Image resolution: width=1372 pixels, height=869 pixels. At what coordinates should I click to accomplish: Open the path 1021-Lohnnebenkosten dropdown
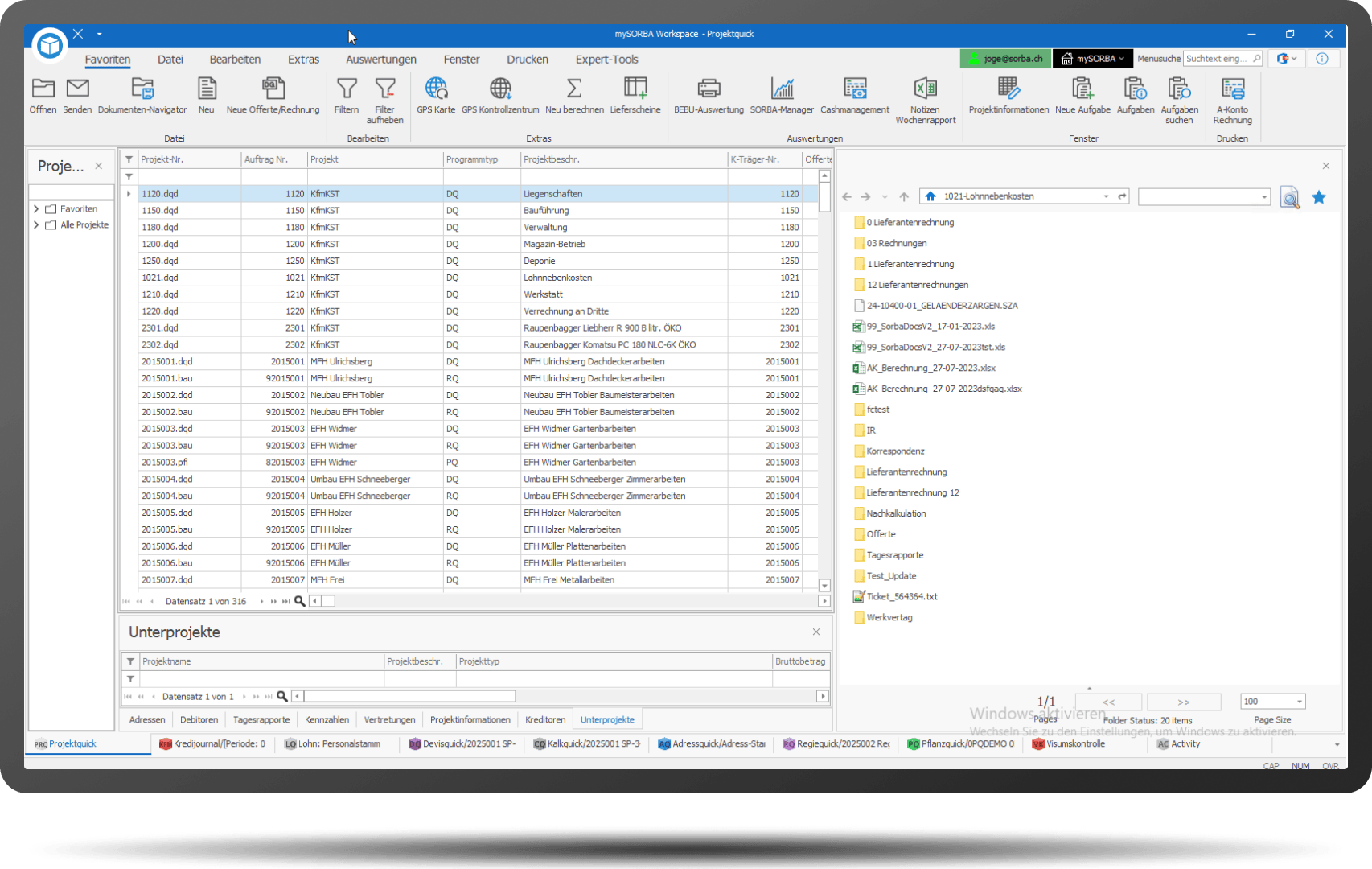pyautogui.click(x=1107, y=196)
